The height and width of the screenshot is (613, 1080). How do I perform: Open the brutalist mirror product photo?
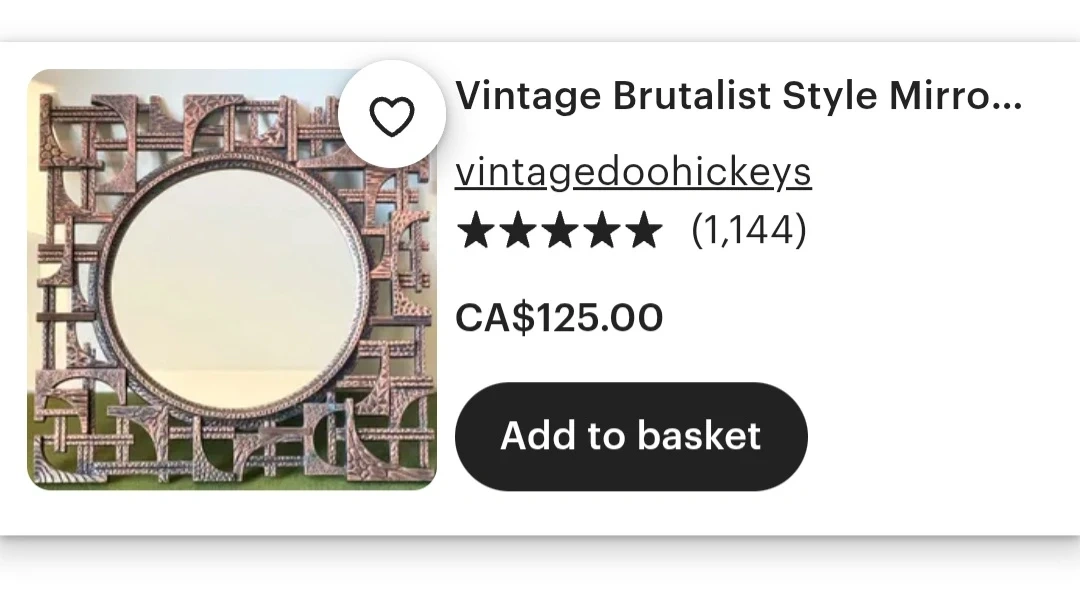click(232, 280)
